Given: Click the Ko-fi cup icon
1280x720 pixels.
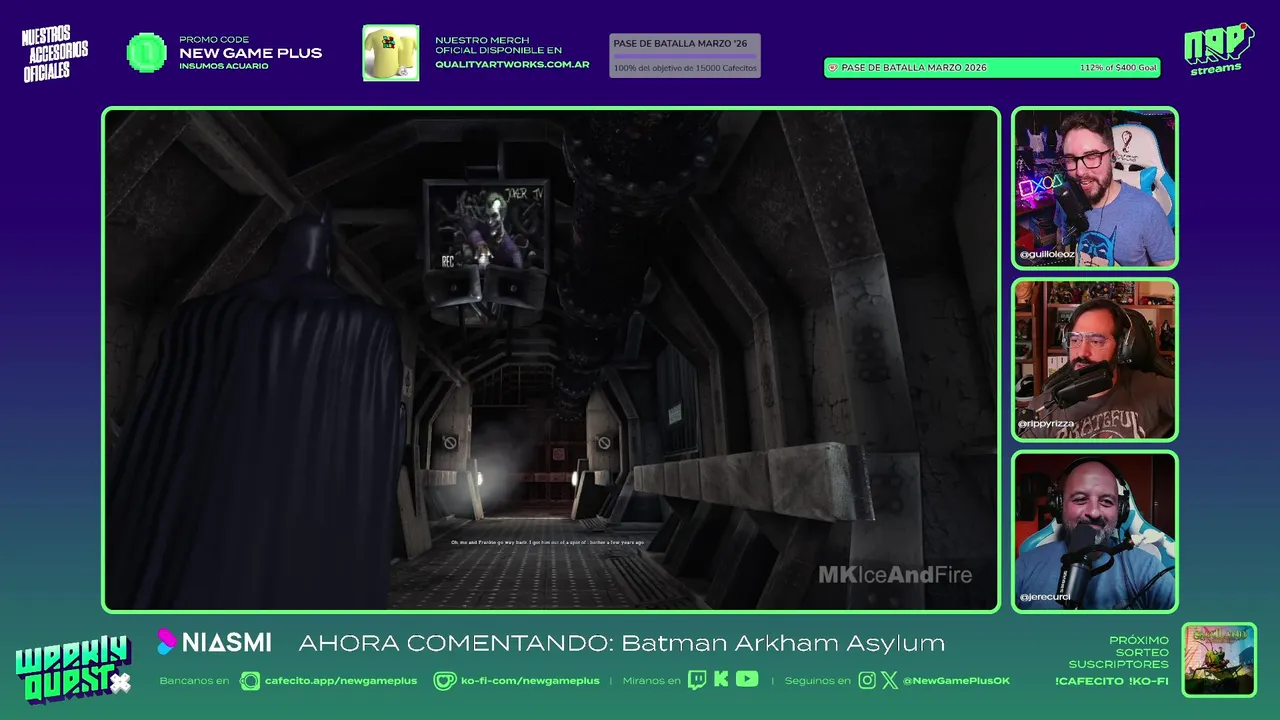Looking at the screenshot, I should (x=444, y=681).
